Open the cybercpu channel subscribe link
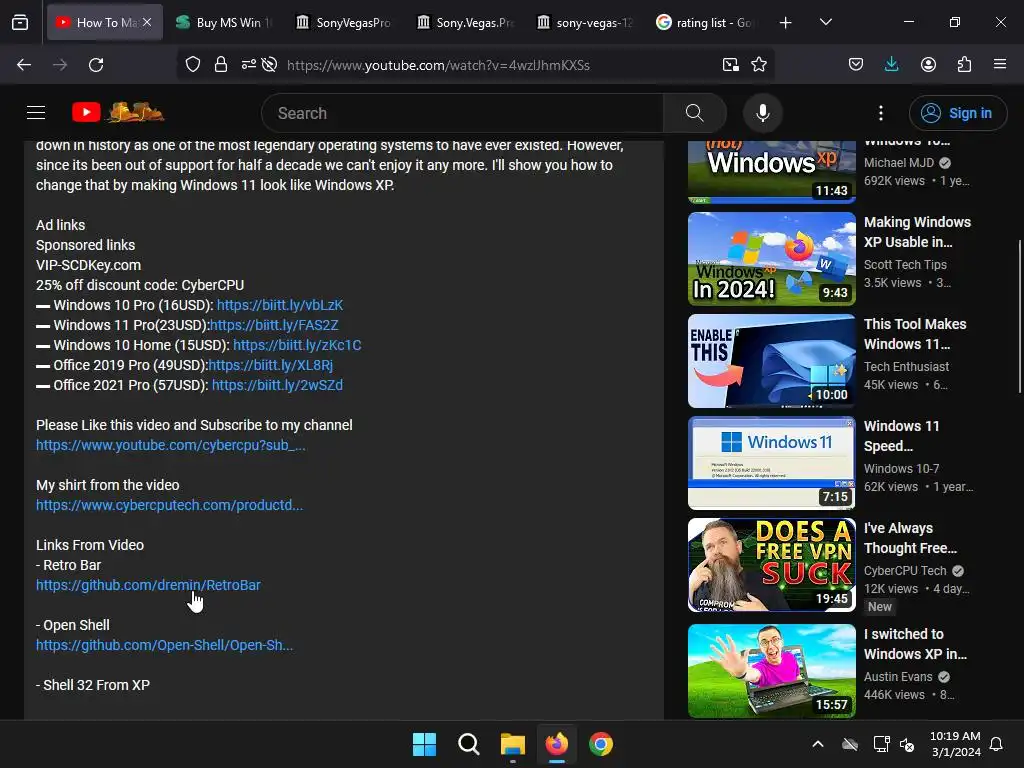The image size is (1024, 768). [x=170, y=445]
